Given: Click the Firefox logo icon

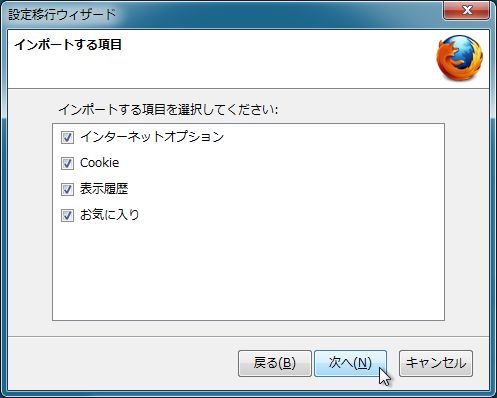Looking at the screenshot, I should tap(459, 58).
